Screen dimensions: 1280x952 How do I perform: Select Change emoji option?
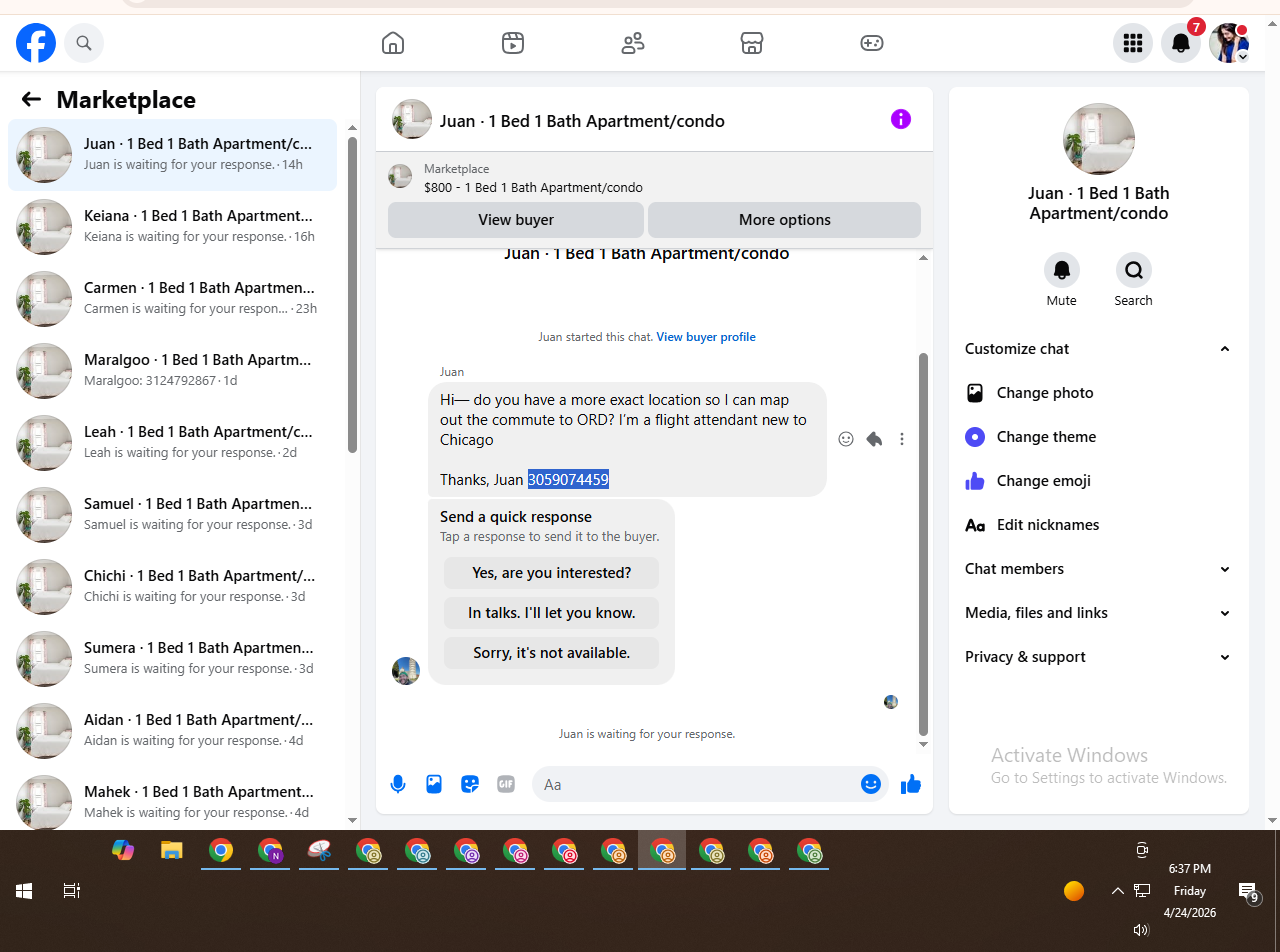[1099, 481]
